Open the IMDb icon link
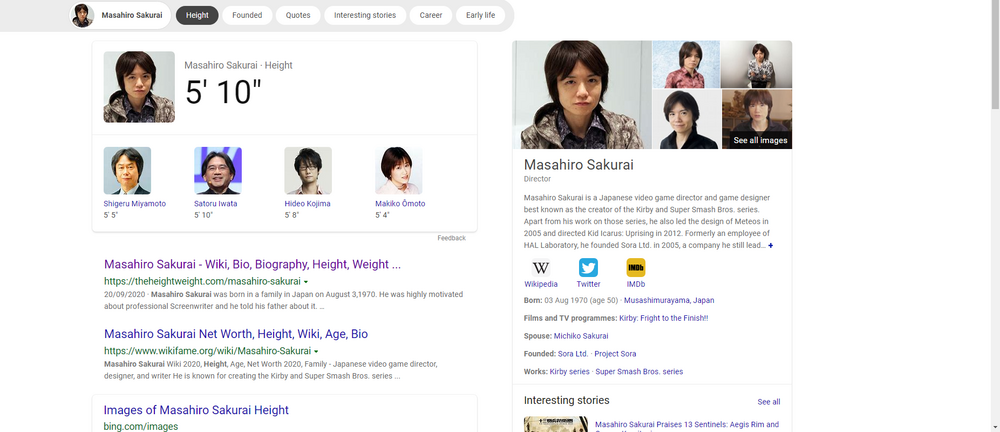Viewport: 1000px width, 432px height. click(635, 267)
